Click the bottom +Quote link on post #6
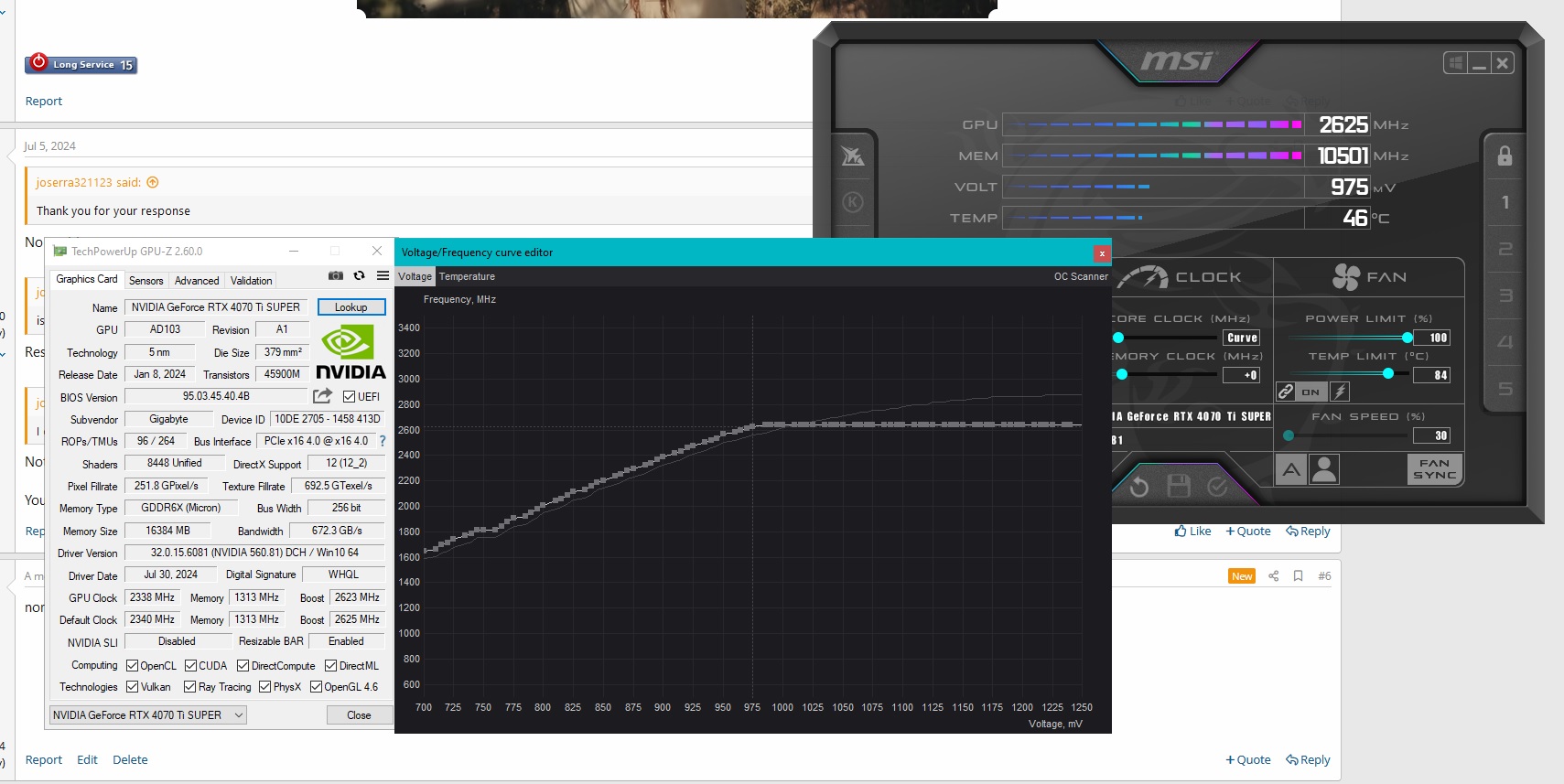This screenshot has width=1564, height=784. [1248, 759]
